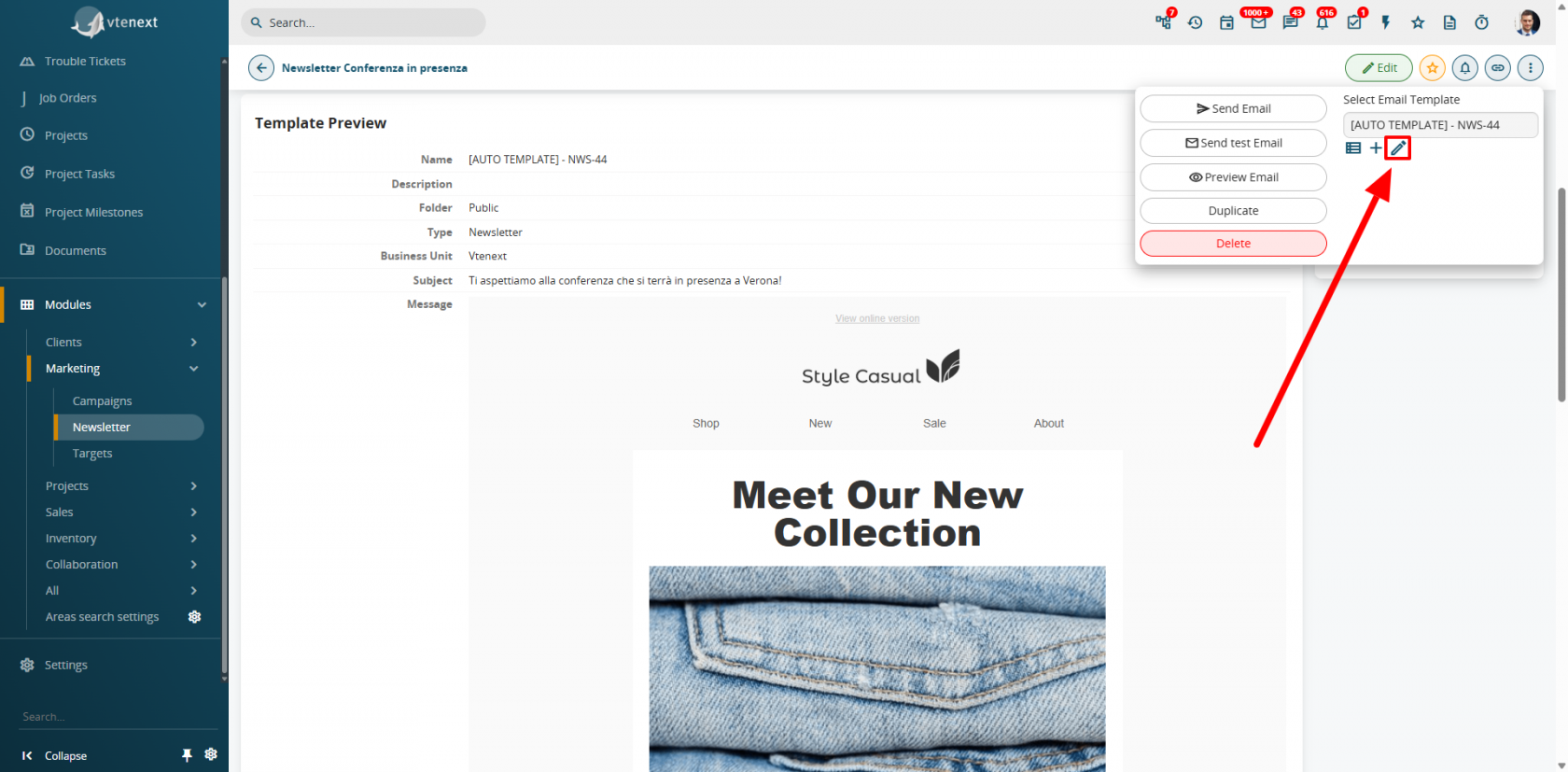View notifications bell with 616 badge
Viewport: 1568px width, 772px height.
tap(1323, 22)
